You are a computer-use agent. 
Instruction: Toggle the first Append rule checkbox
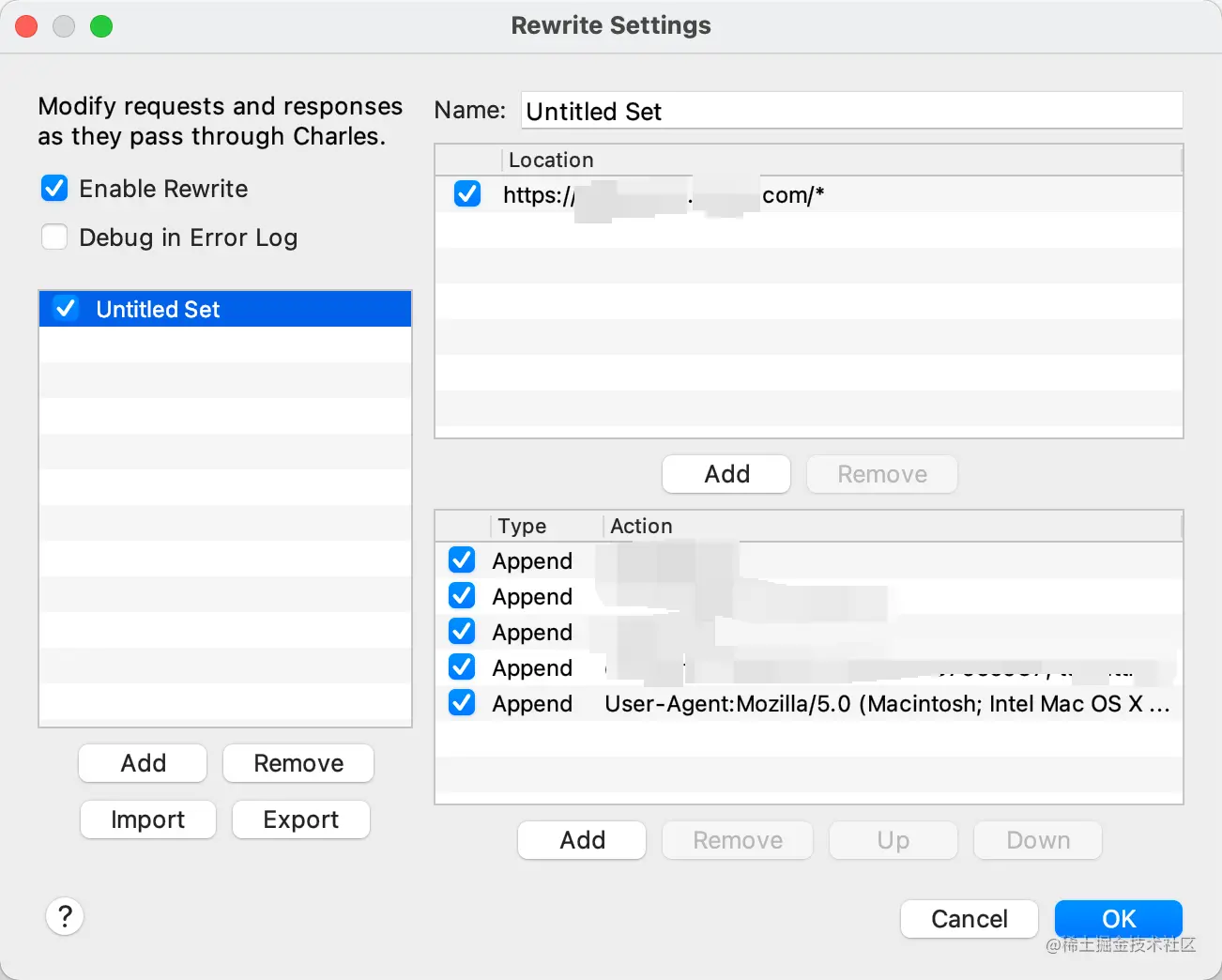pos(462,560)
